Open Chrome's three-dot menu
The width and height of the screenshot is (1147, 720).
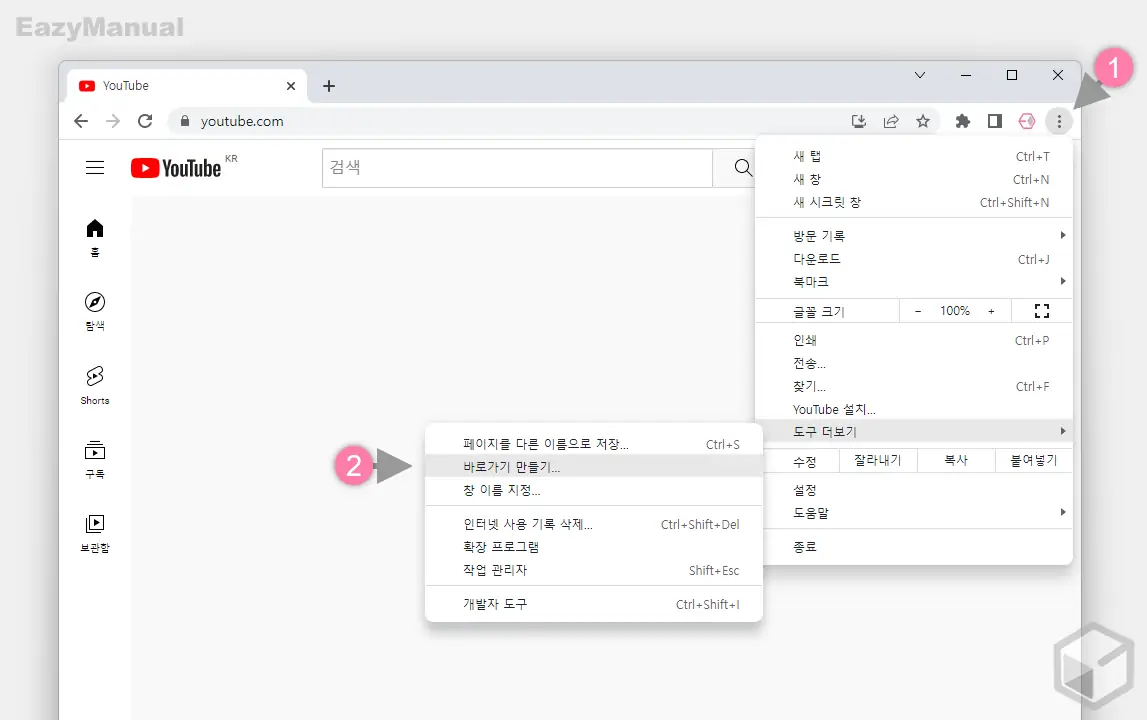(1059, 121)
